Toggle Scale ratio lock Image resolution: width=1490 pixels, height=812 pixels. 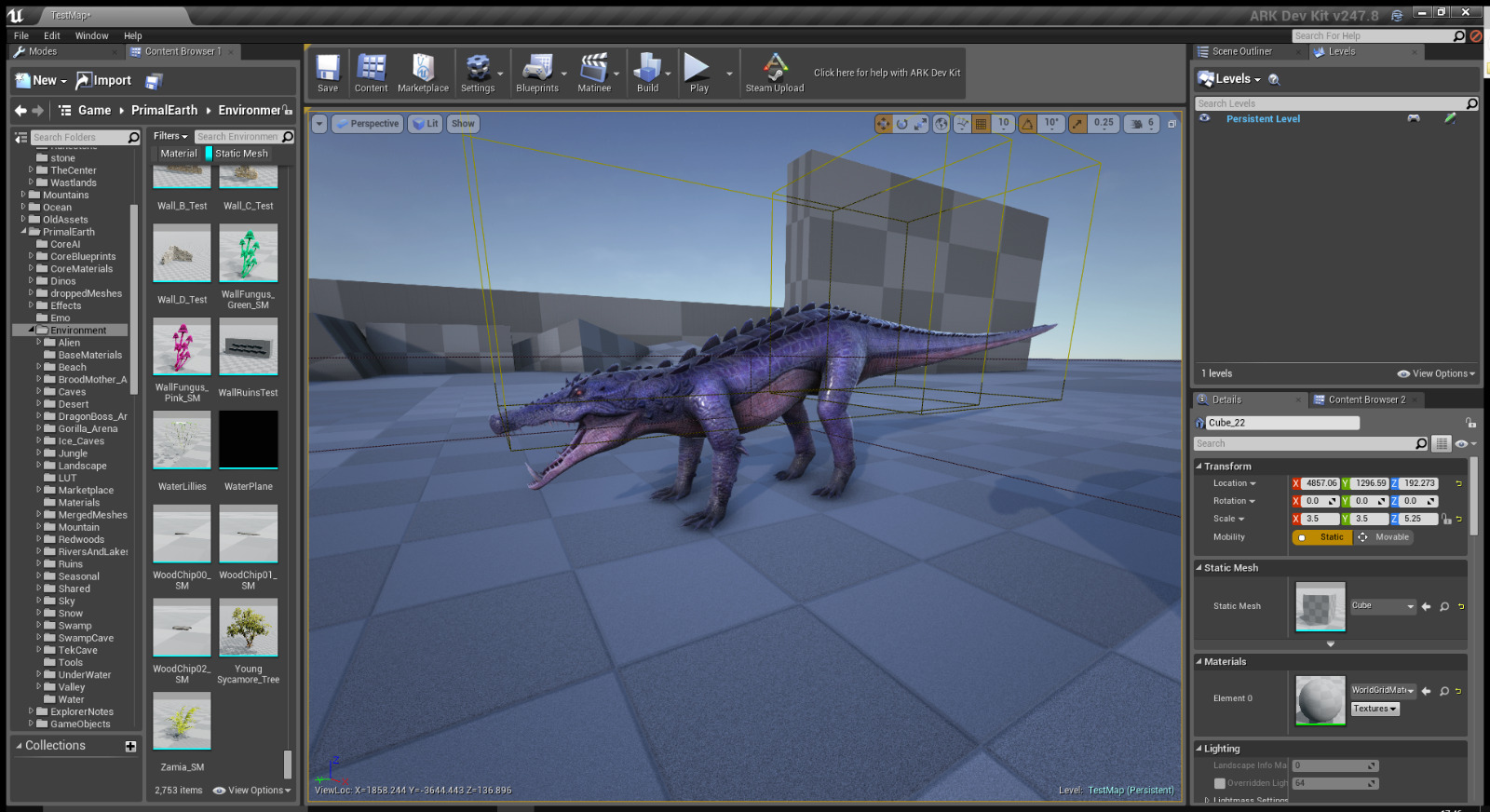1446,519
